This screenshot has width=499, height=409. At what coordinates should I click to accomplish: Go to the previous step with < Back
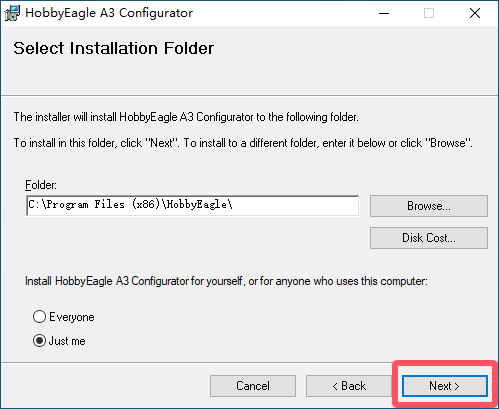pos(349,386)
